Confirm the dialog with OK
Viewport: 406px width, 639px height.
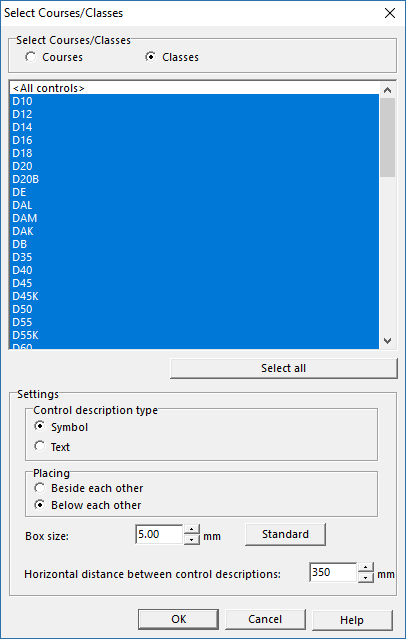coord(178,619)
